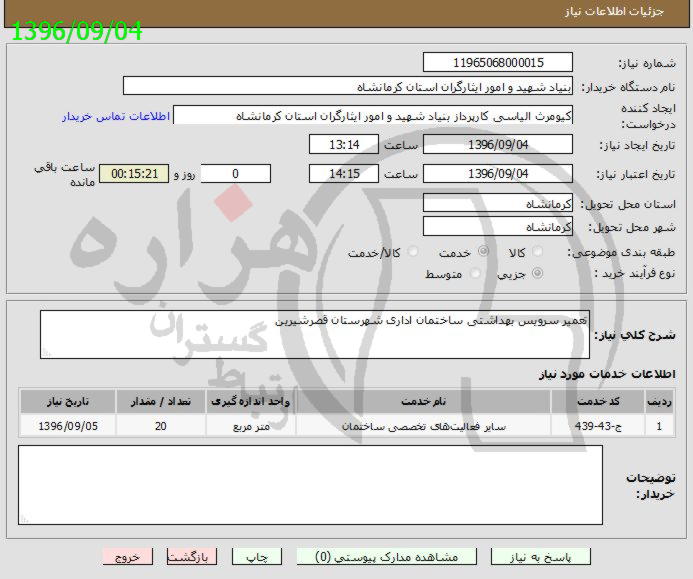Open 'اطلاعات تماس خریدار' link
This screenshot has height=579, width=693.
pyautogui.click(x=116, y=116)
